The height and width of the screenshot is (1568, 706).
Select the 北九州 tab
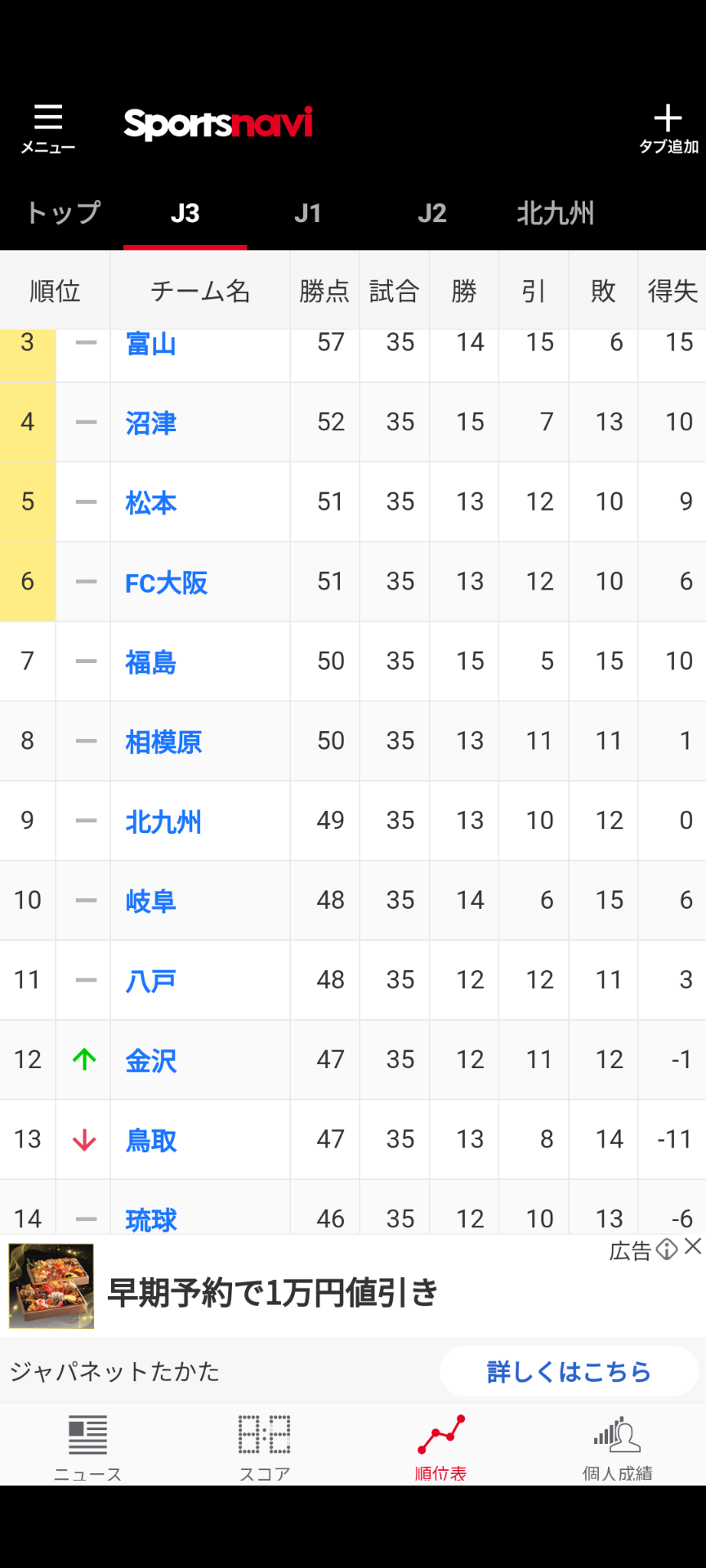555,213
